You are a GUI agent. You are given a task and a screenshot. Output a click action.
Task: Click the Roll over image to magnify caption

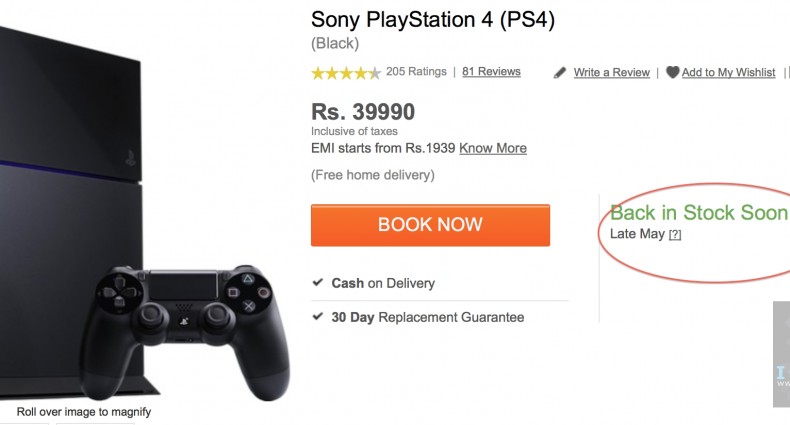84,411
